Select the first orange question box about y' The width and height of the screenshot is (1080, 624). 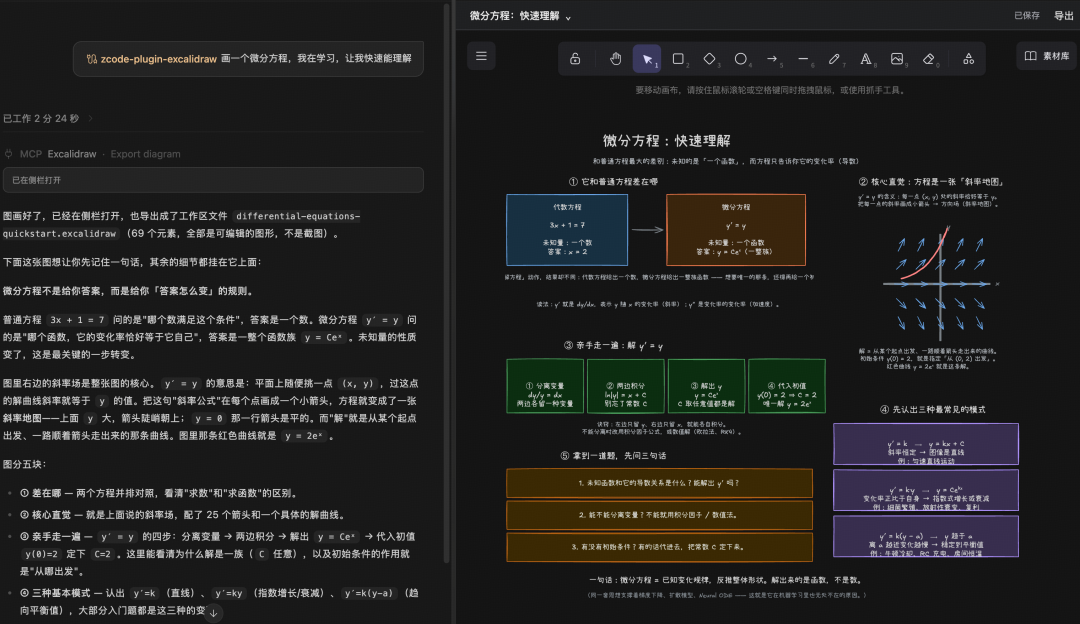click(659, 483)
